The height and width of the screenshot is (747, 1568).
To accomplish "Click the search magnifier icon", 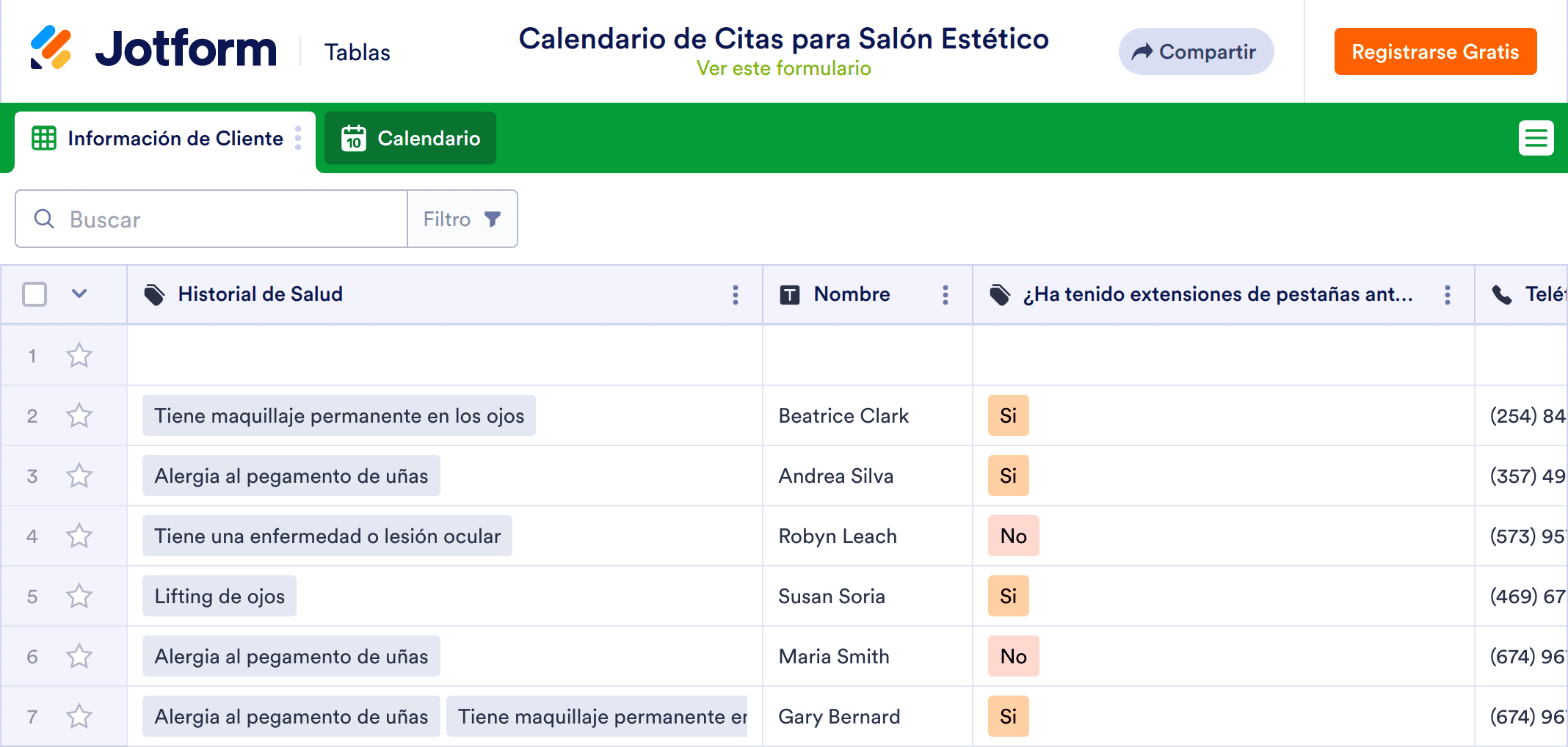I will tap(44, 219).
